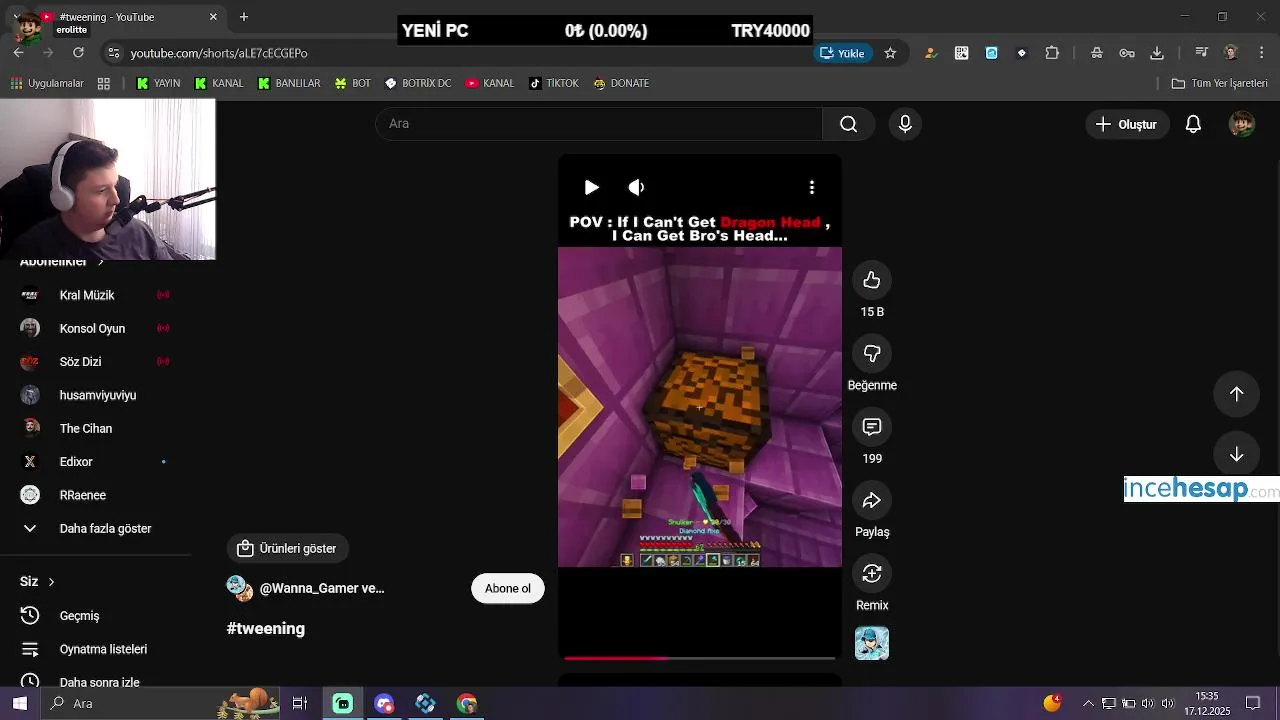
Task: Open Task View on taskbar
Action: coord(299,703)
